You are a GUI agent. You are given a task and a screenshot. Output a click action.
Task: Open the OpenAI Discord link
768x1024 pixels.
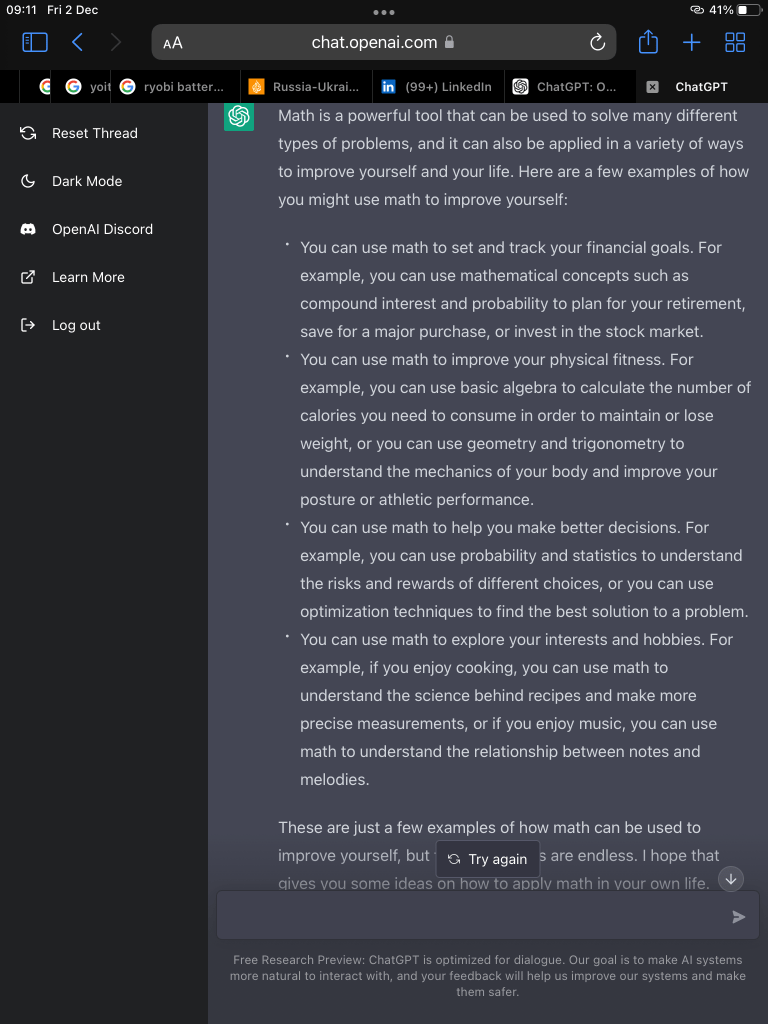(x=102, y=229)
